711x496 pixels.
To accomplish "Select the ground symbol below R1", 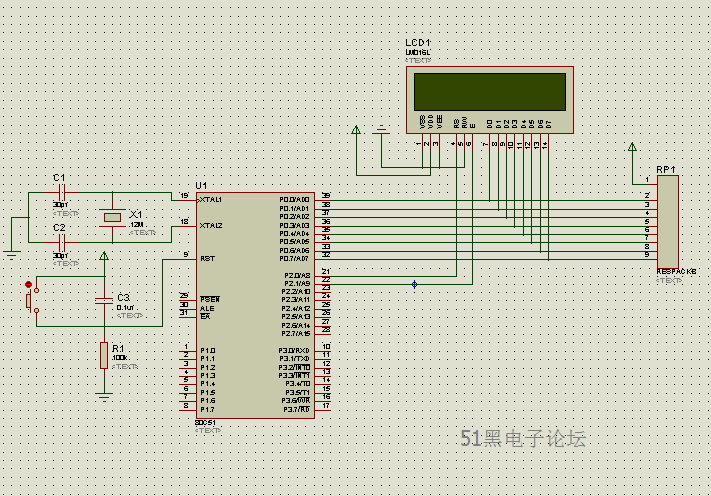I will tap(104, 397).
